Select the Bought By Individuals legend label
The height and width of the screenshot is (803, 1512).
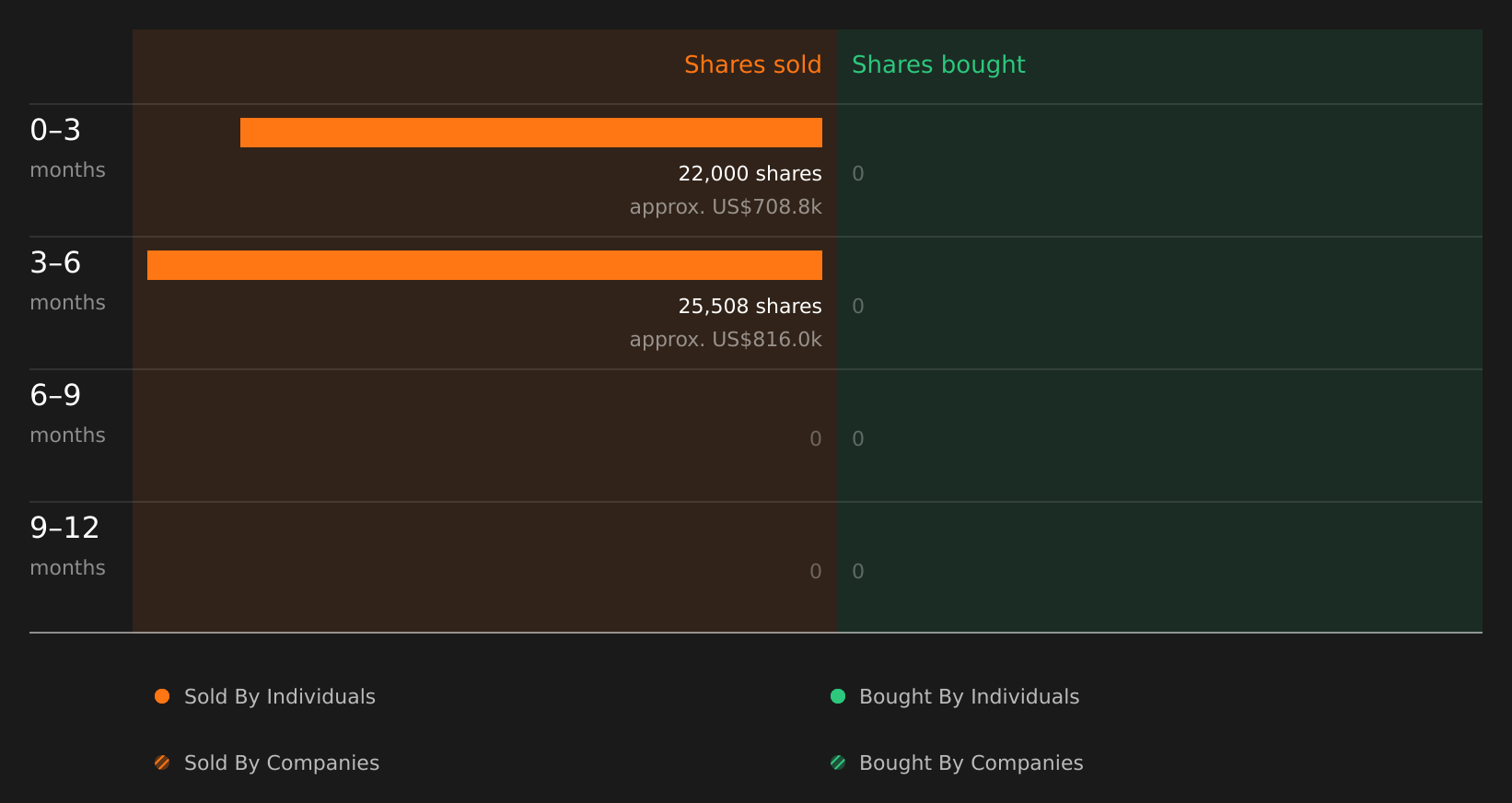coord(970,697)
